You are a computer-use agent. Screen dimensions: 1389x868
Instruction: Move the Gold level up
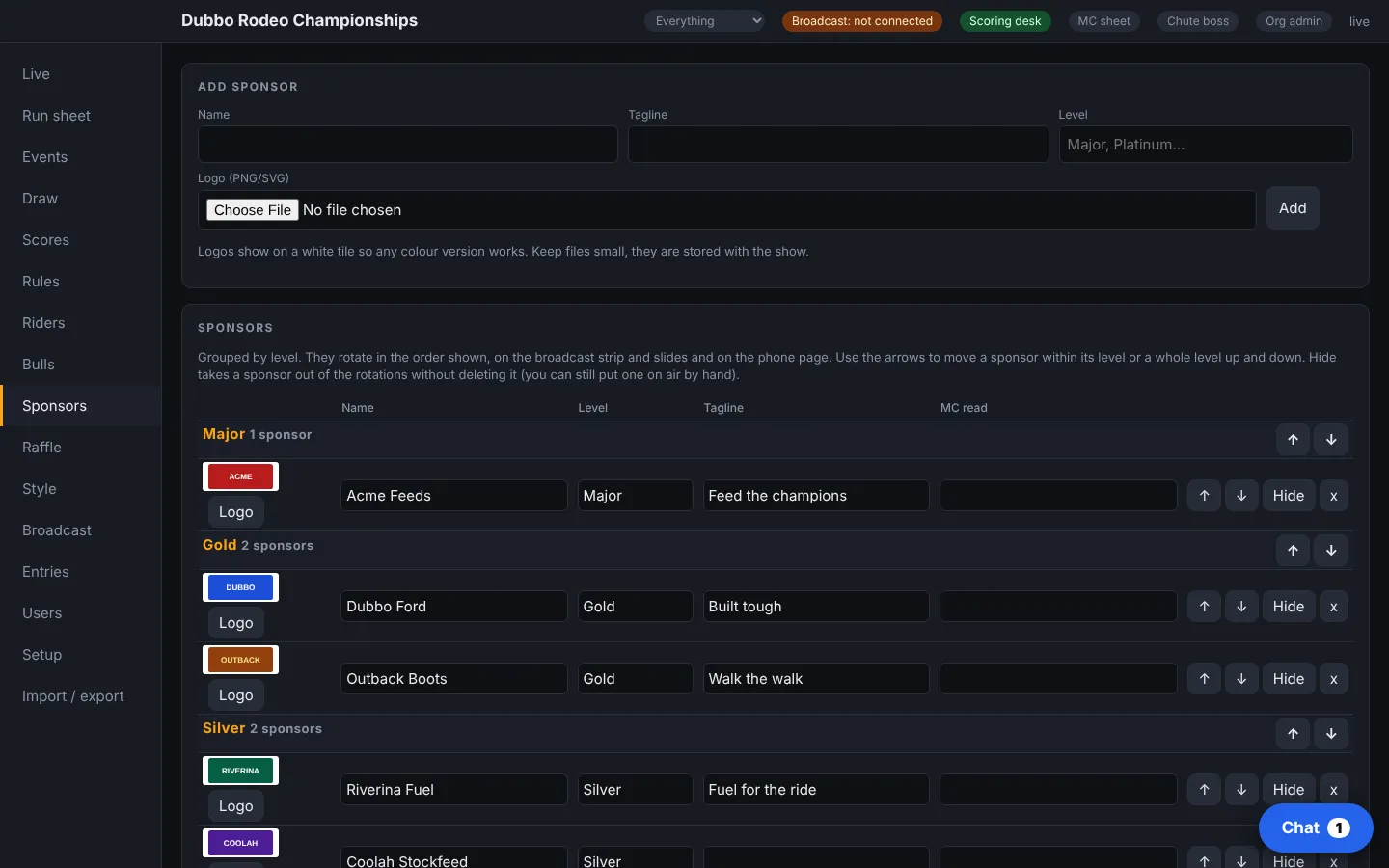[1294, 551]
